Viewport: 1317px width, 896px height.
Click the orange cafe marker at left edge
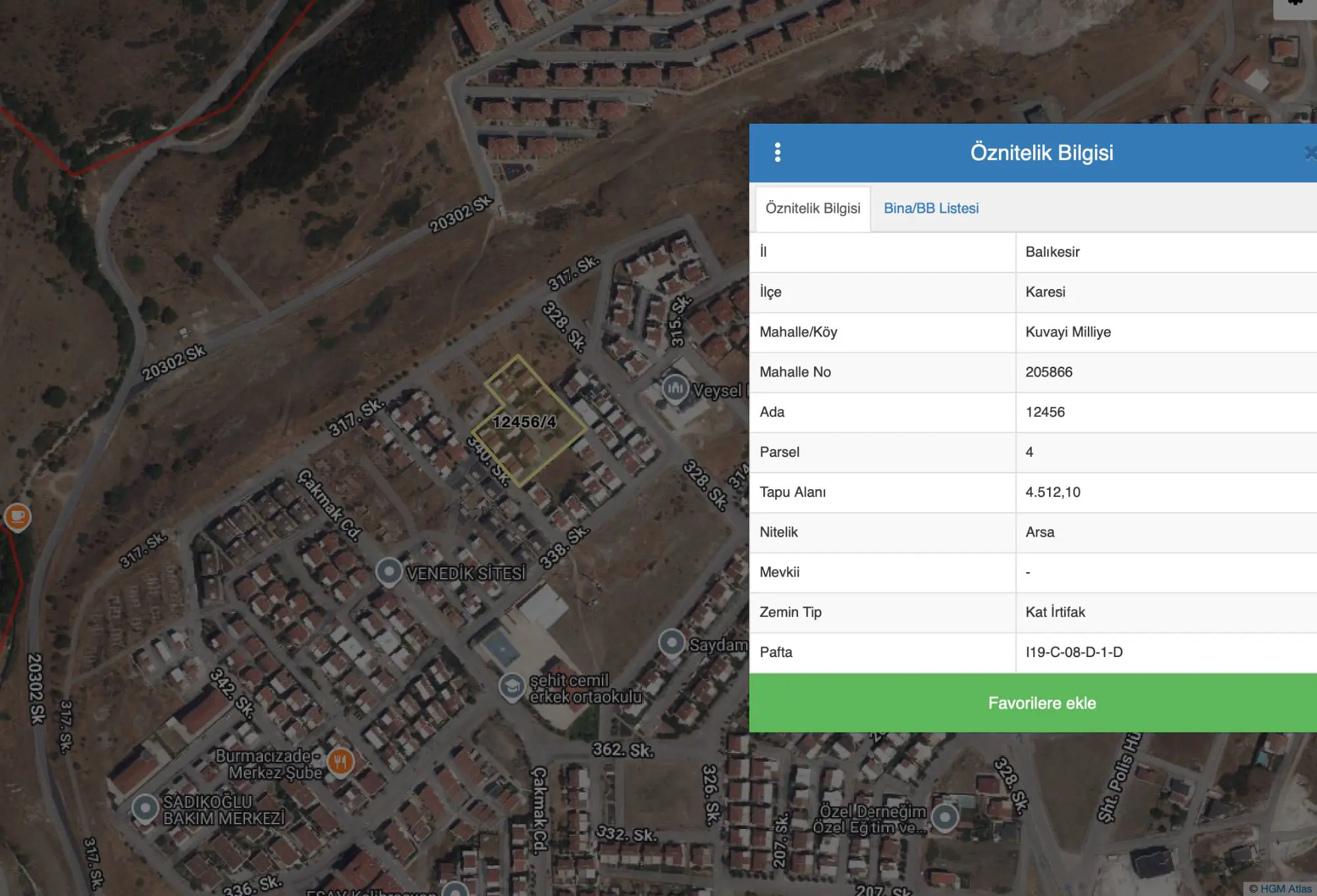pyautogui.click(x=18, y=517)
